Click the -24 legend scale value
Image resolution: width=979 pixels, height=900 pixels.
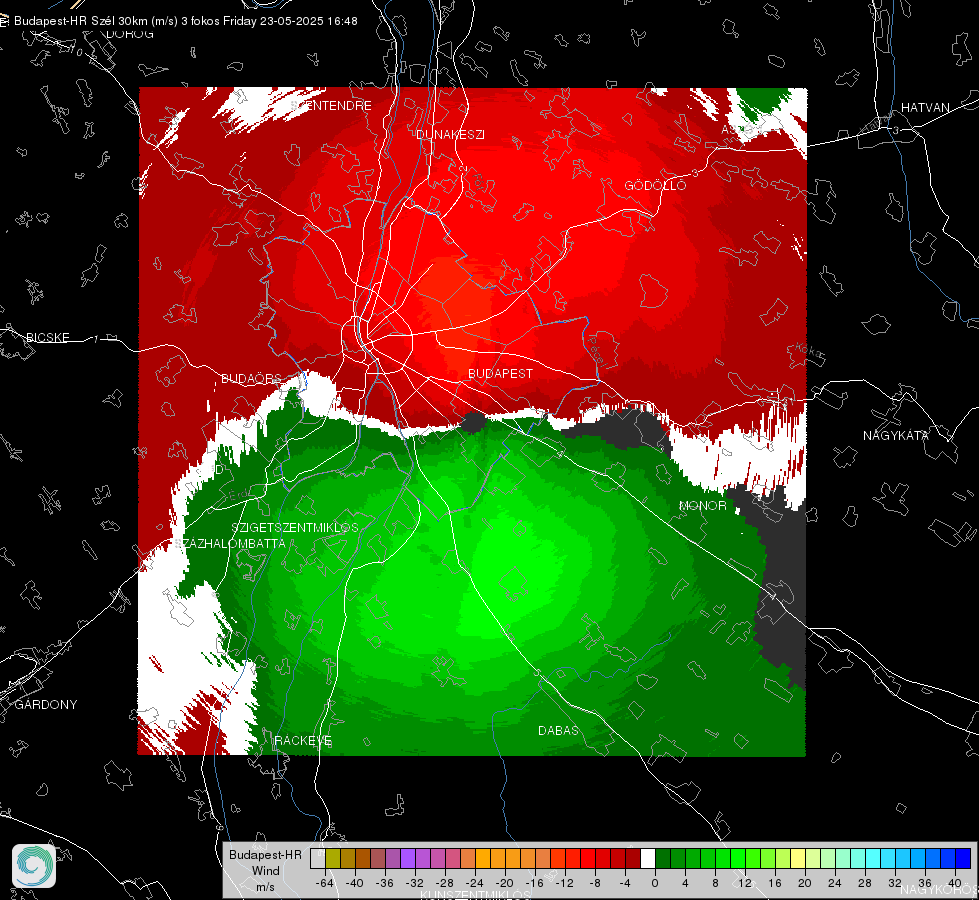475,883
